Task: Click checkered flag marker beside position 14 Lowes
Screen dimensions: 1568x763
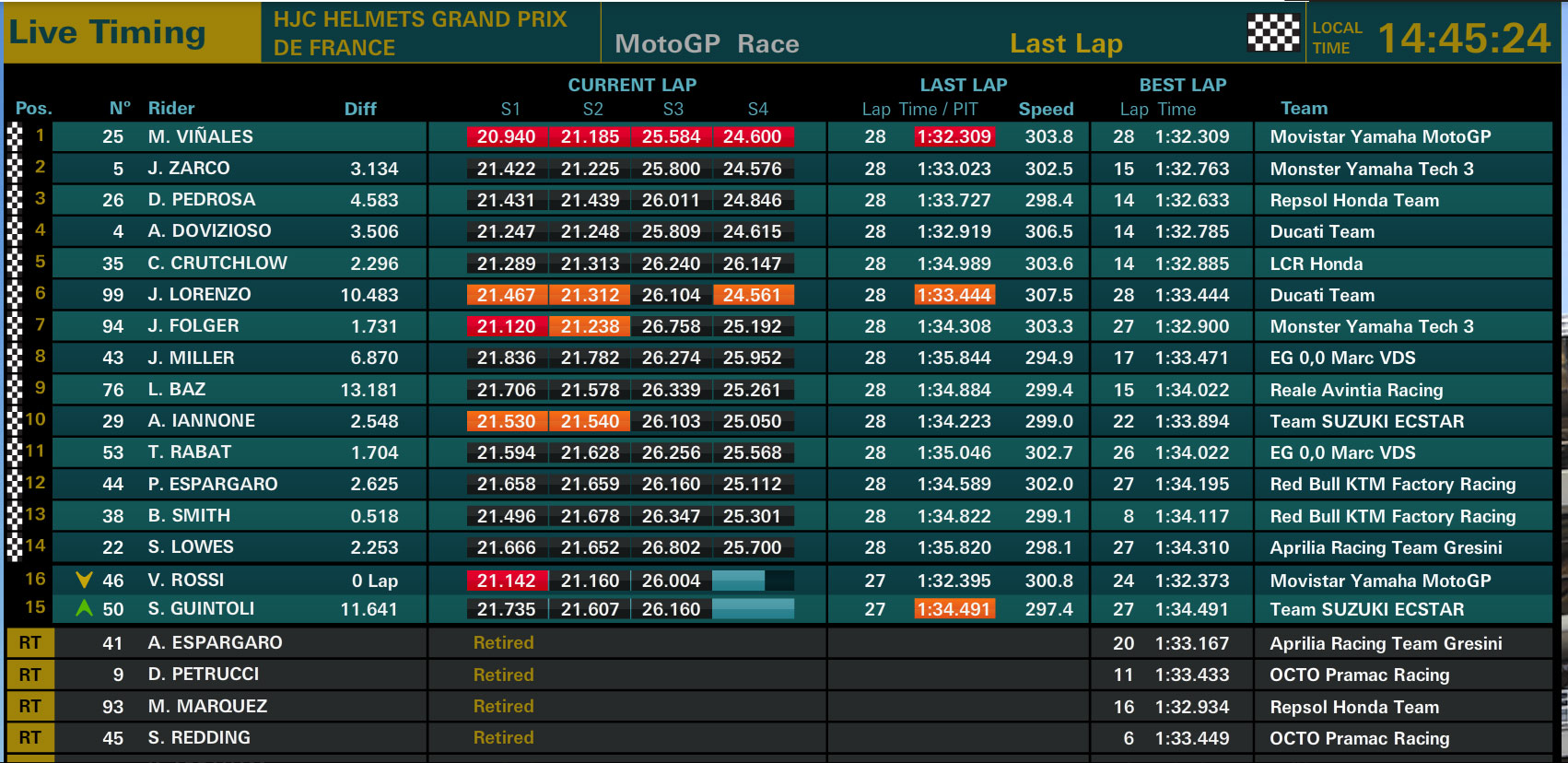Action: coord(15,547)
